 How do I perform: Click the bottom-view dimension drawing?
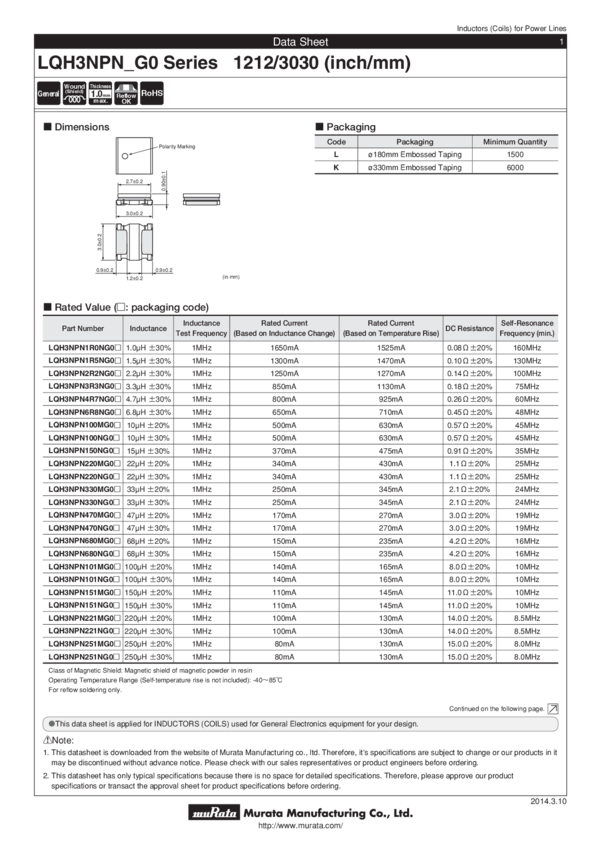pos(134,243)
